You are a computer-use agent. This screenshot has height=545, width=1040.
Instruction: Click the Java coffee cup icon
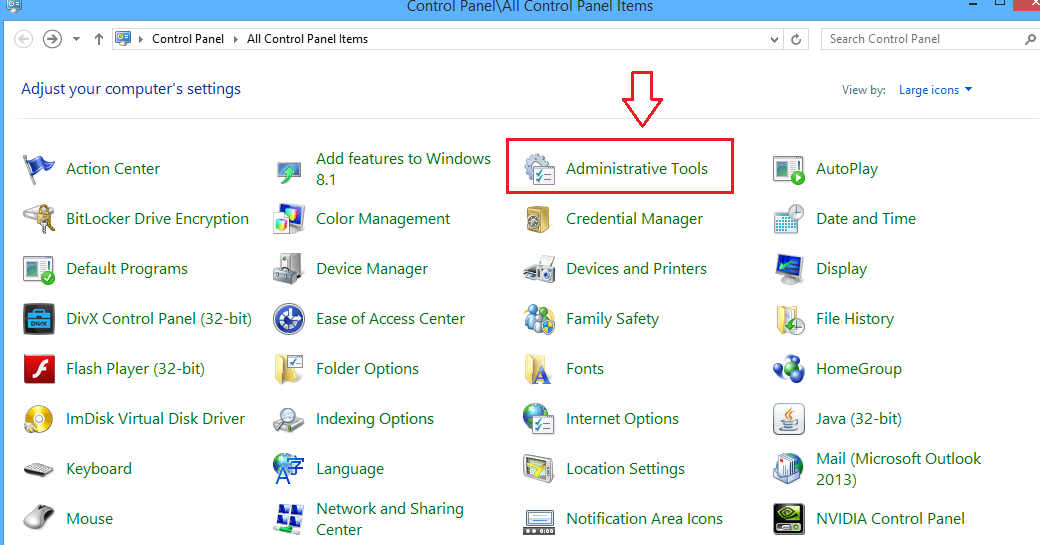click(x=789, y=419)
